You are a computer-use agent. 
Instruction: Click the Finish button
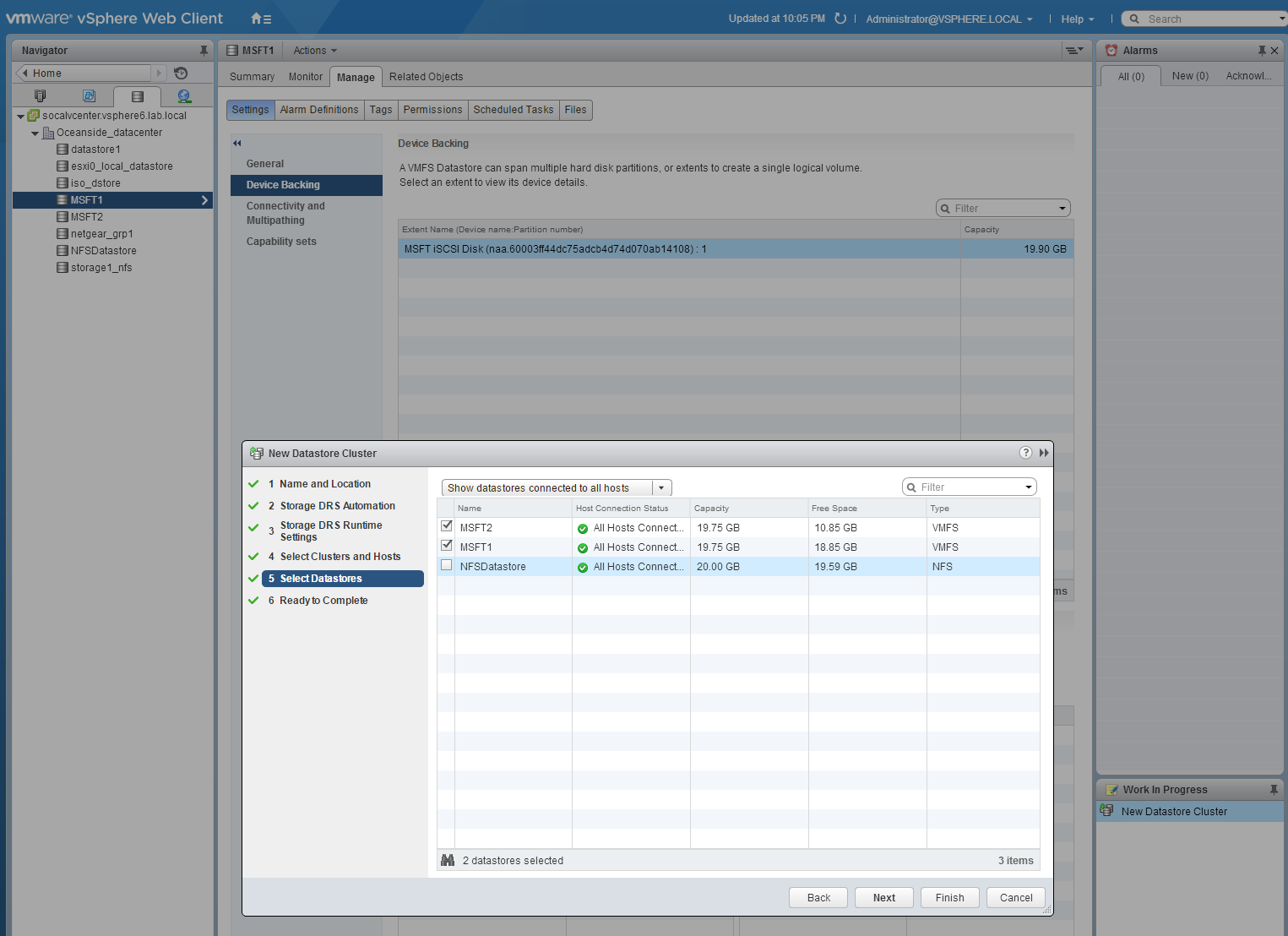[x=949, y=897]
